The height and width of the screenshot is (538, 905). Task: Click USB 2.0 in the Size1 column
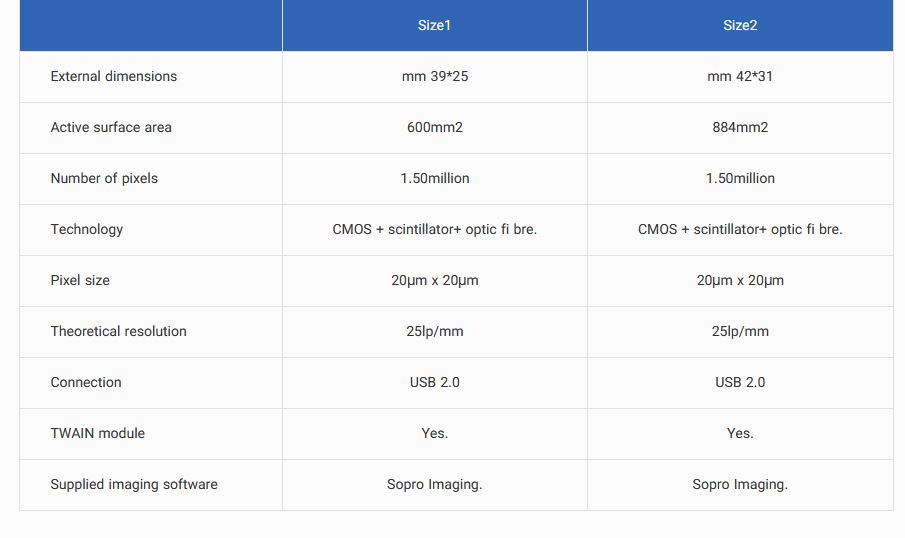(434, 382)
